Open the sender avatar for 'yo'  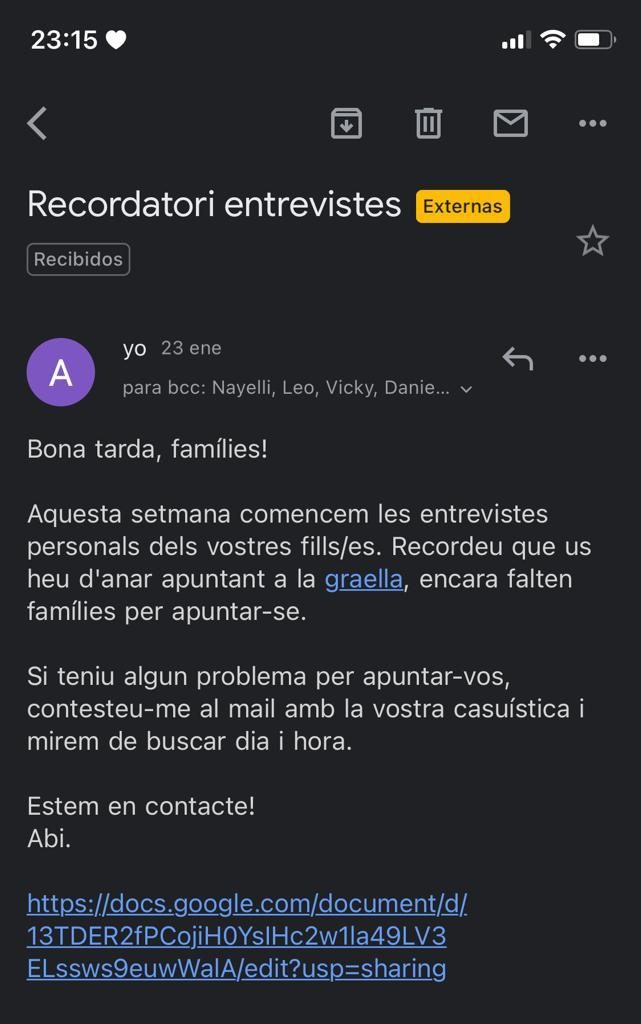pos(61,371)
